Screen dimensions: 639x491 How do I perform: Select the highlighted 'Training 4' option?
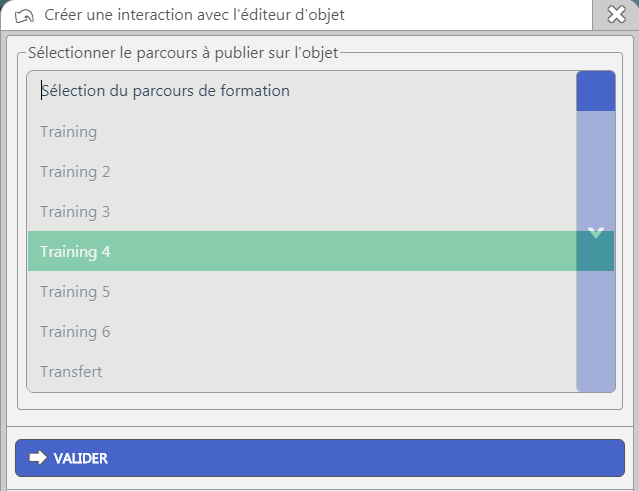(x=302, y=251)
